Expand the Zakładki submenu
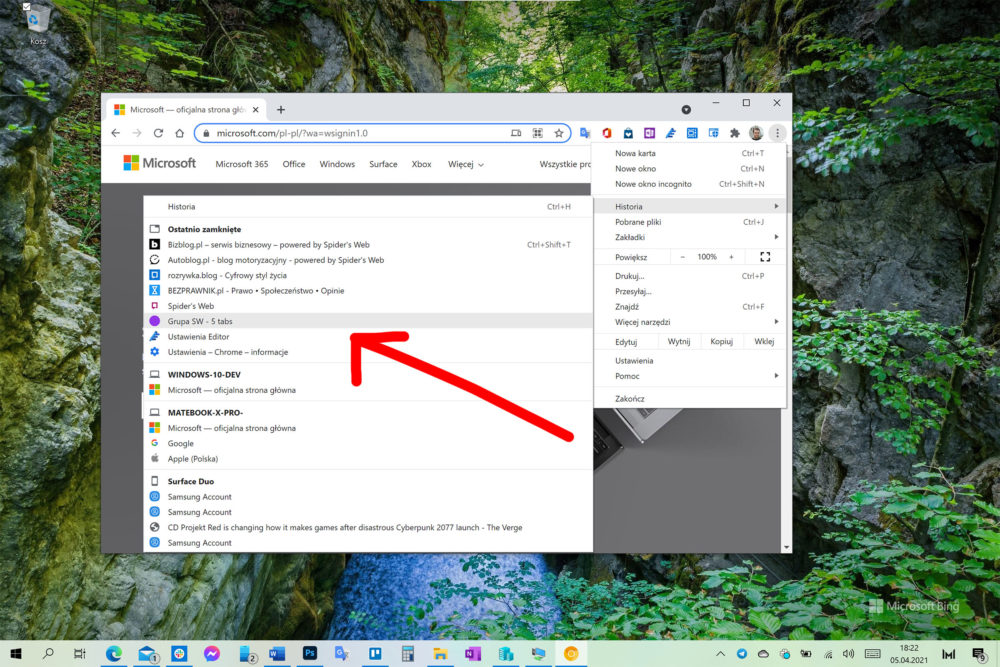This screenshot has width=1000, height=667. [689, 237]
